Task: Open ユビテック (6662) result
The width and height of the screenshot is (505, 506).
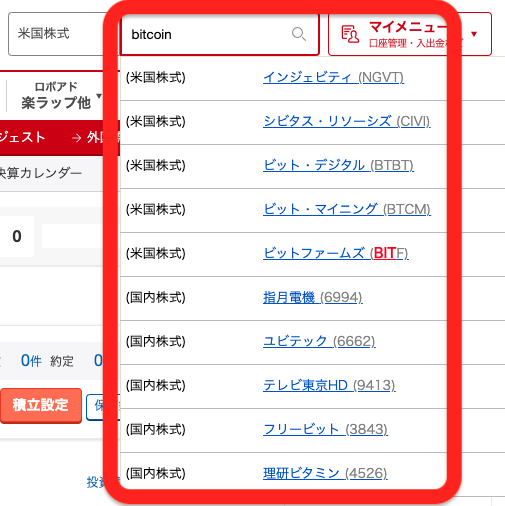Action: coord(319,342)
